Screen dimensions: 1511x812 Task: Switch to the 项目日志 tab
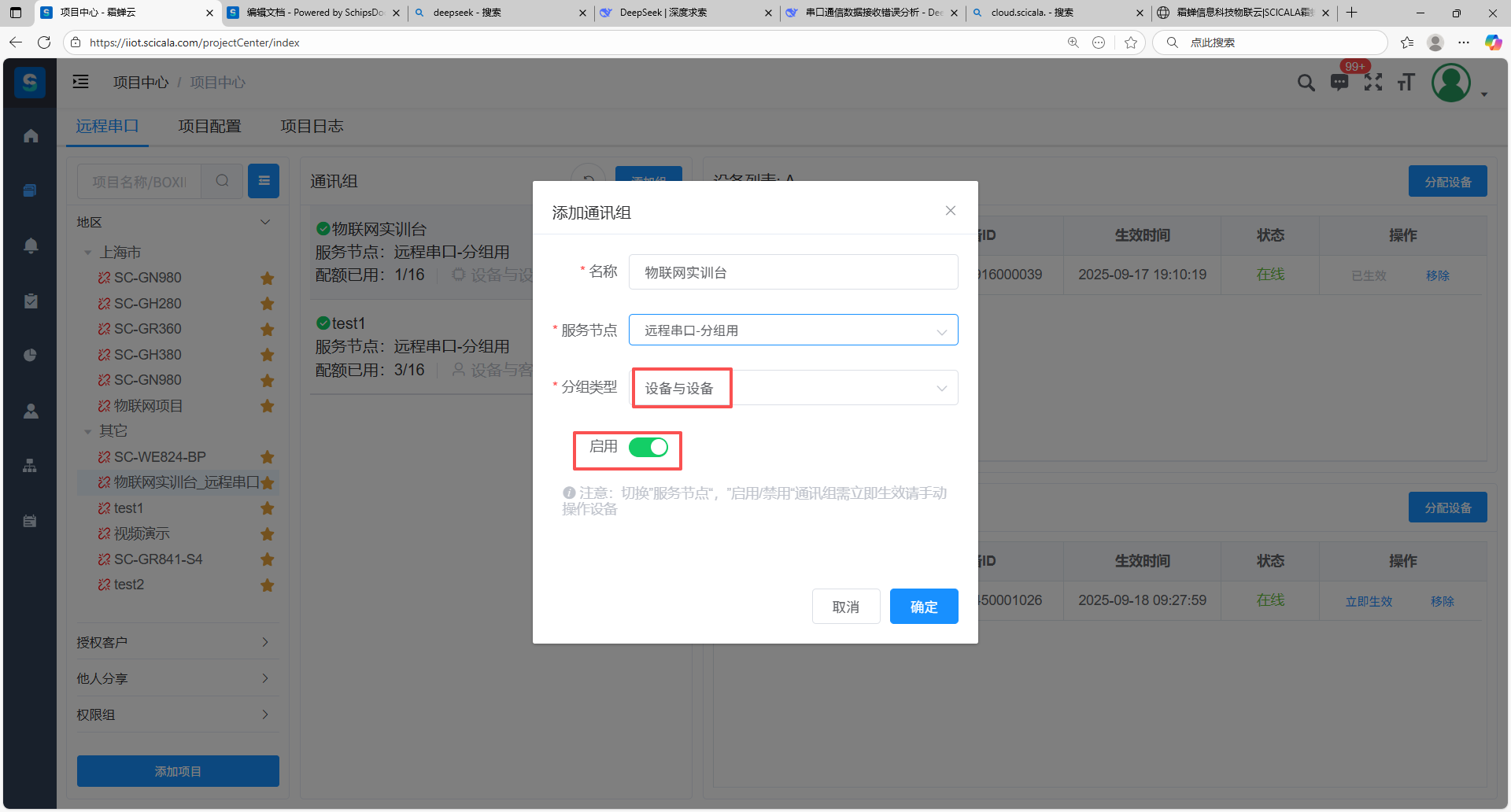click(x=312, y=126)
